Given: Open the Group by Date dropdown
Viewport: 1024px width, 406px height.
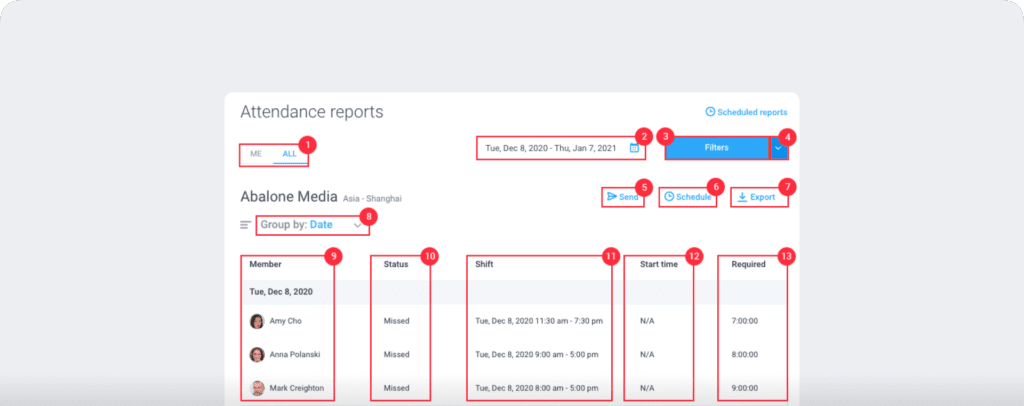Looking at the screenshot, I should (310, 225).
